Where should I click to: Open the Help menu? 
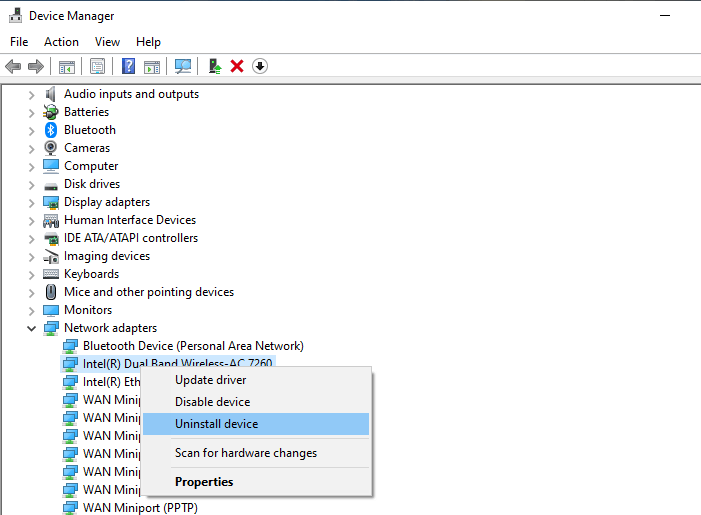coord(148,42)
